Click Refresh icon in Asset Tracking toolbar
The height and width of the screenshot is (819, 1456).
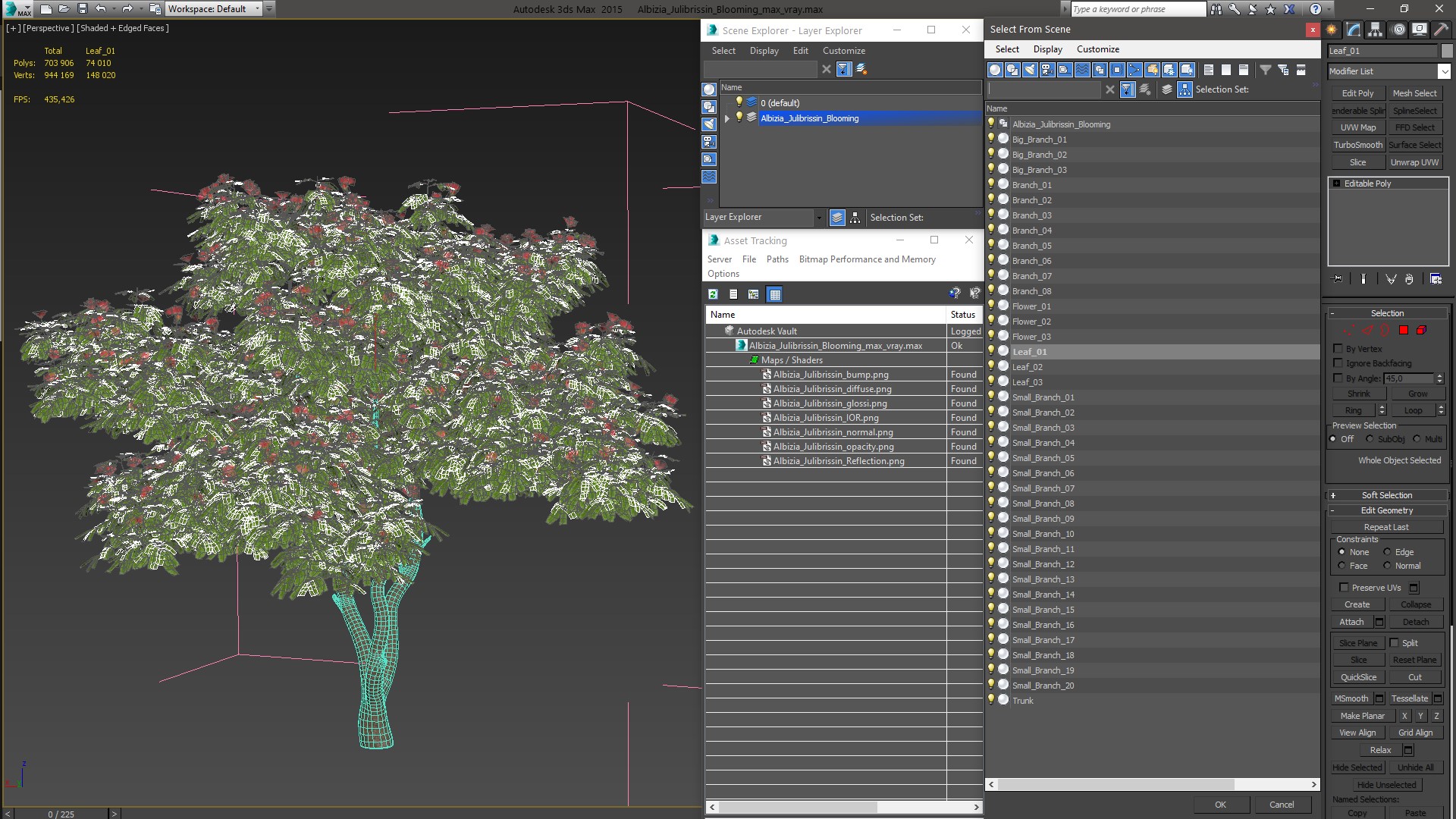713,294
